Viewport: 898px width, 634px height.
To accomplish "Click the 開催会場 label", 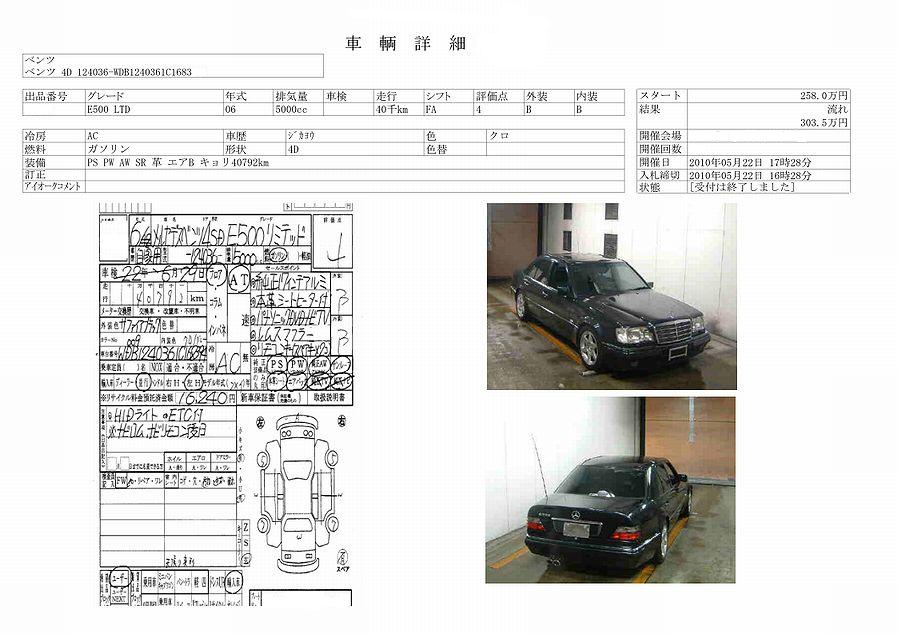I will pyautogui.click(x=660, y=136).
